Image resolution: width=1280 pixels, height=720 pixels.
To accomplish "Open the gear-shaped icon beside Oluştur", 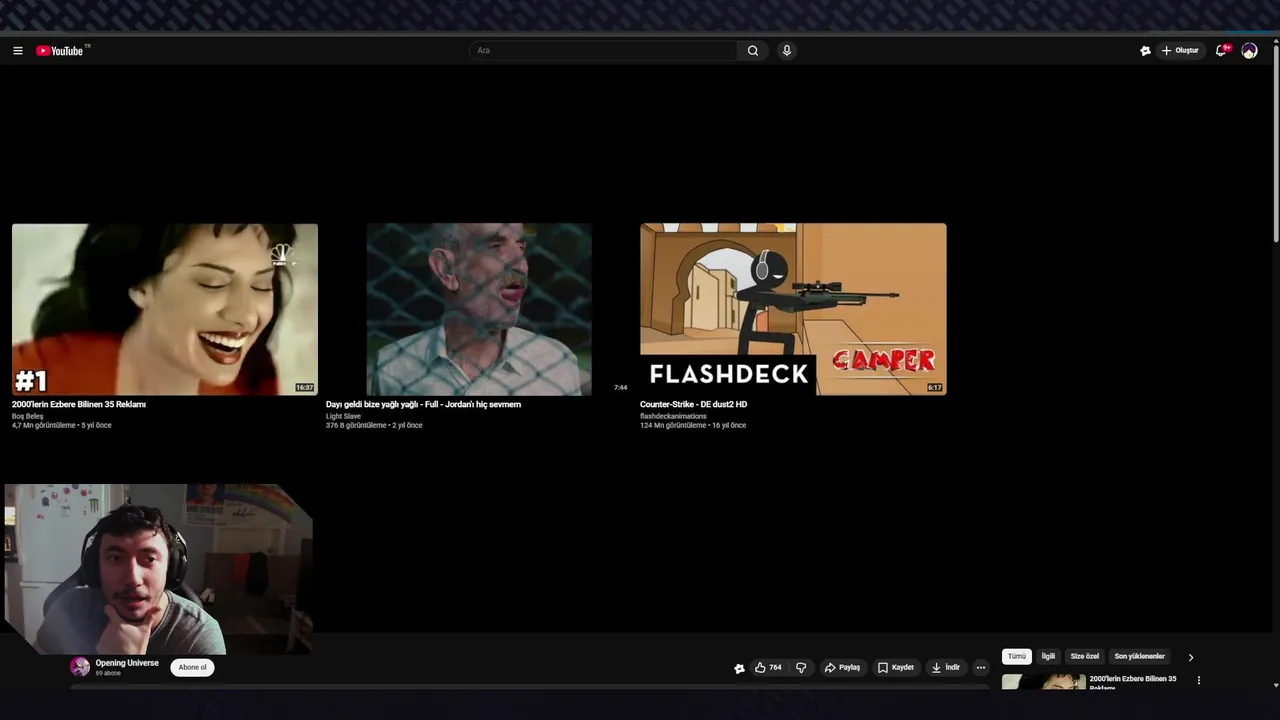I will coord(1145,51).
